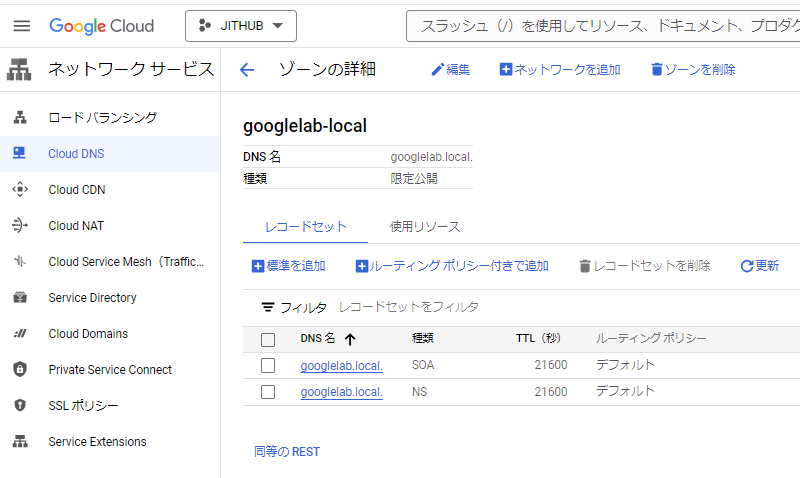Viewport: 800px width, 478px height.
Task: Click the Cloud CDN sidebar icon
Action: click(19, 190)
